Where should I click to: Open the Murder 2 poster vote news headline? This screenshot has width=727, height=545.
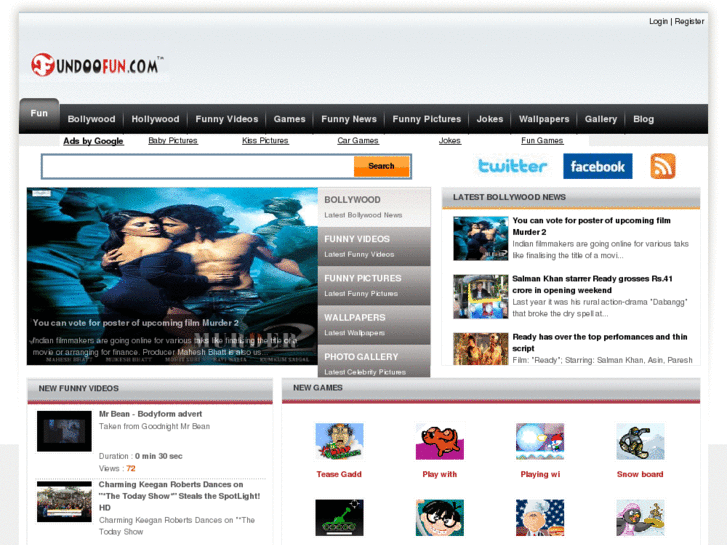(592, 226)
